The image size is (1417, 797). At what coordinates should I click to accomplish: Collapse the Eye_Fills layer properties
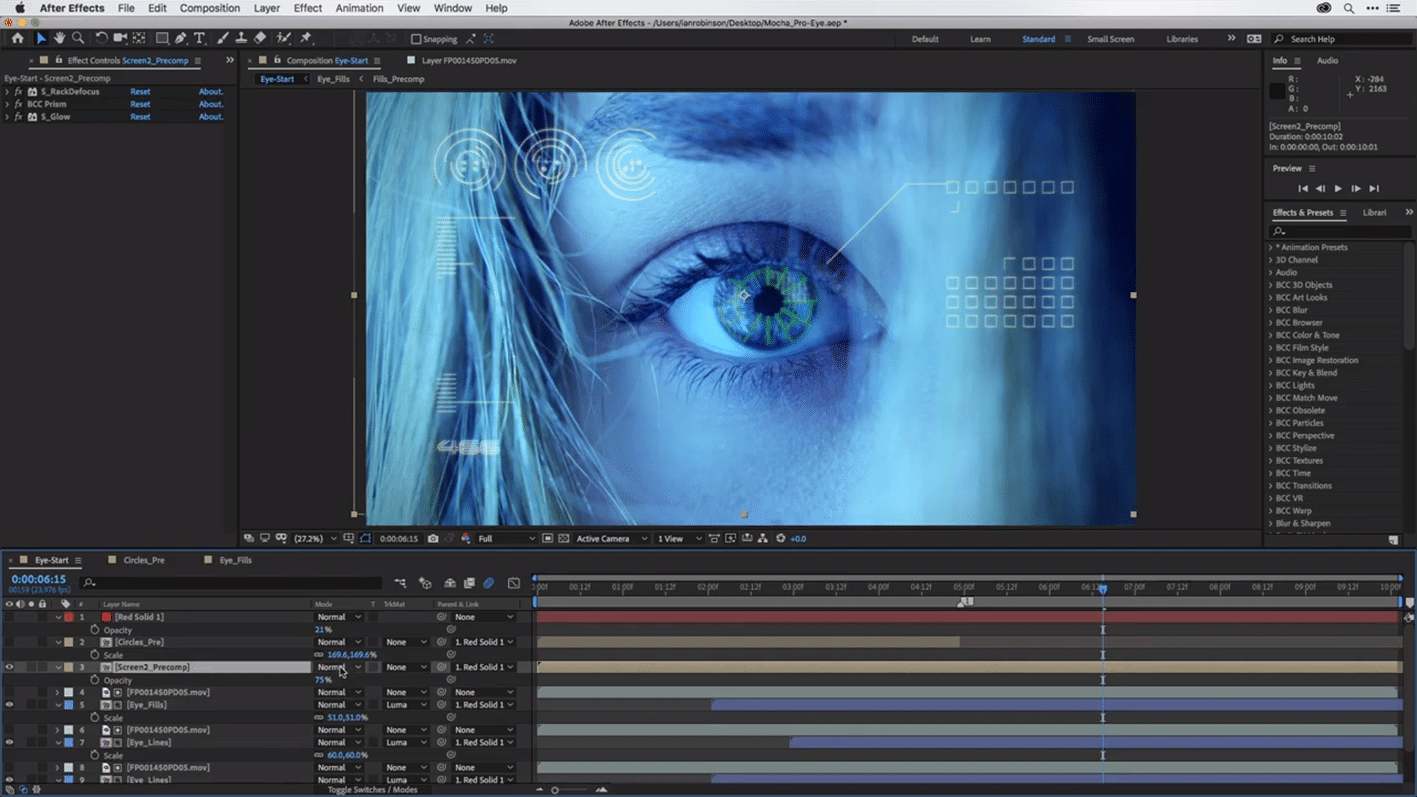(x=58, y=705)
